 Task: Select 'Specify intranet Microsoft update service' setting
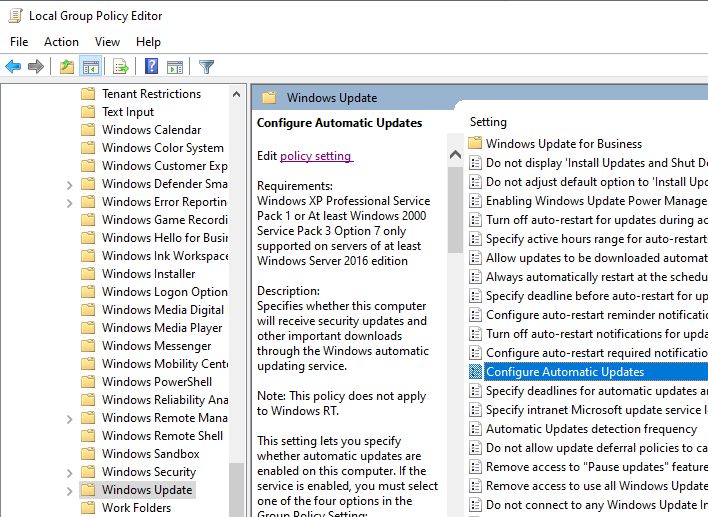[x=596, y=410]
